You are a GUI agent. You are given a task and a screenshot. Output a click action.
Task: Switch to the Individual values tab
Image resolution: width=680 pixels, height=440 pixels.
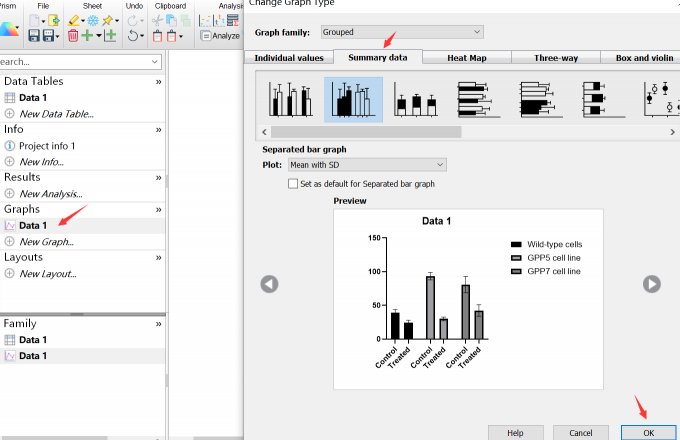288,58
